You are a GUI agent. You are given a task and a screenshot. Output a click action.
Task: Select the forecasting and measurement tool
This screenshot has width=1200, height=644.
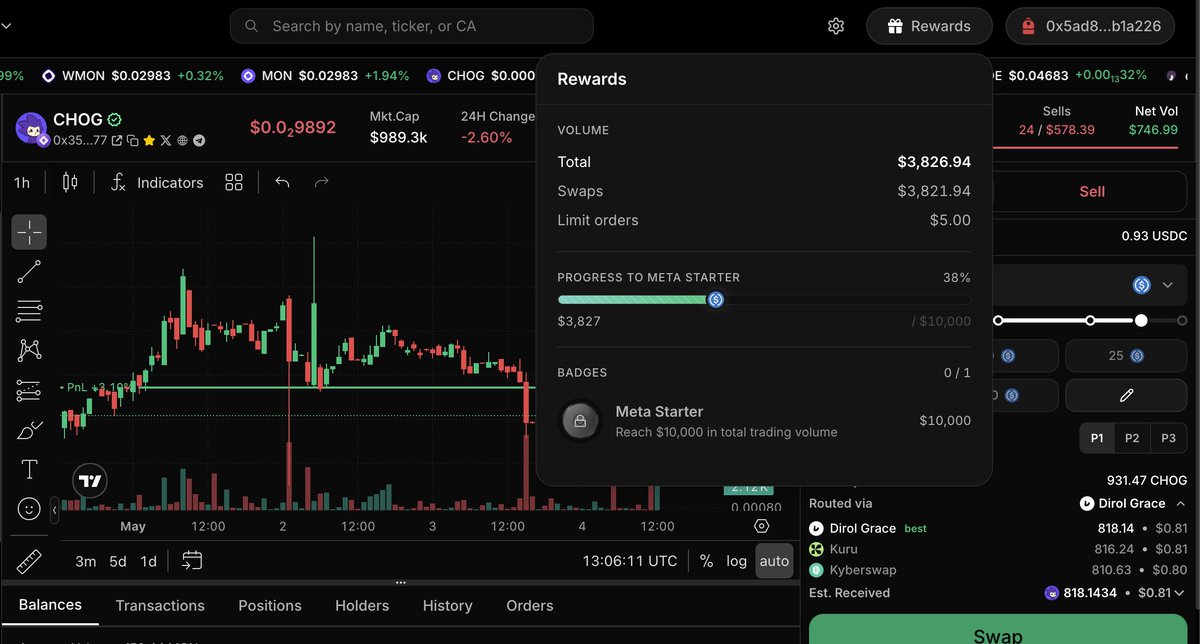point(29,391)
